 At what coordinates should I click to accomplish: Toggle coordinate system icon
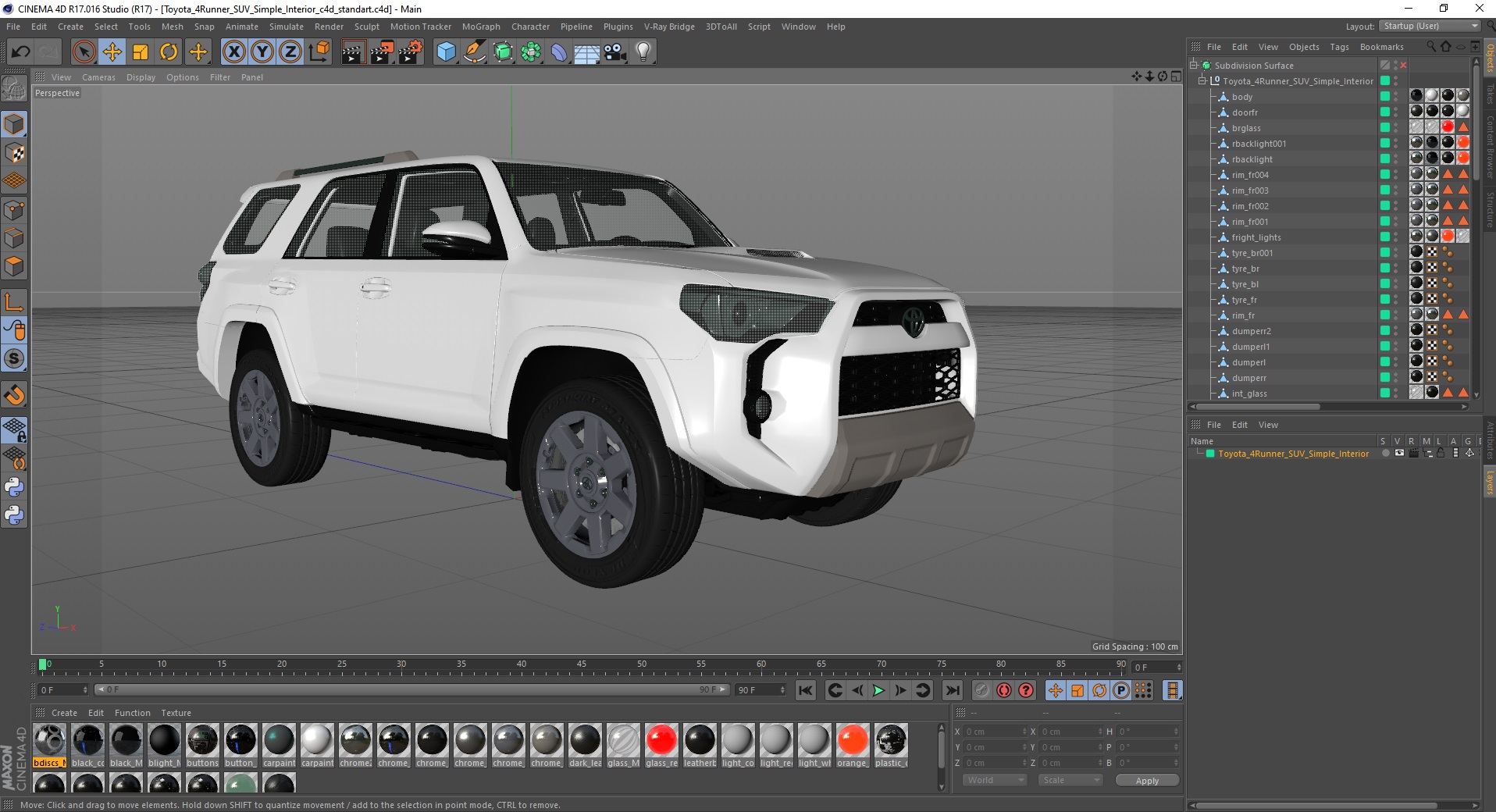319,52
